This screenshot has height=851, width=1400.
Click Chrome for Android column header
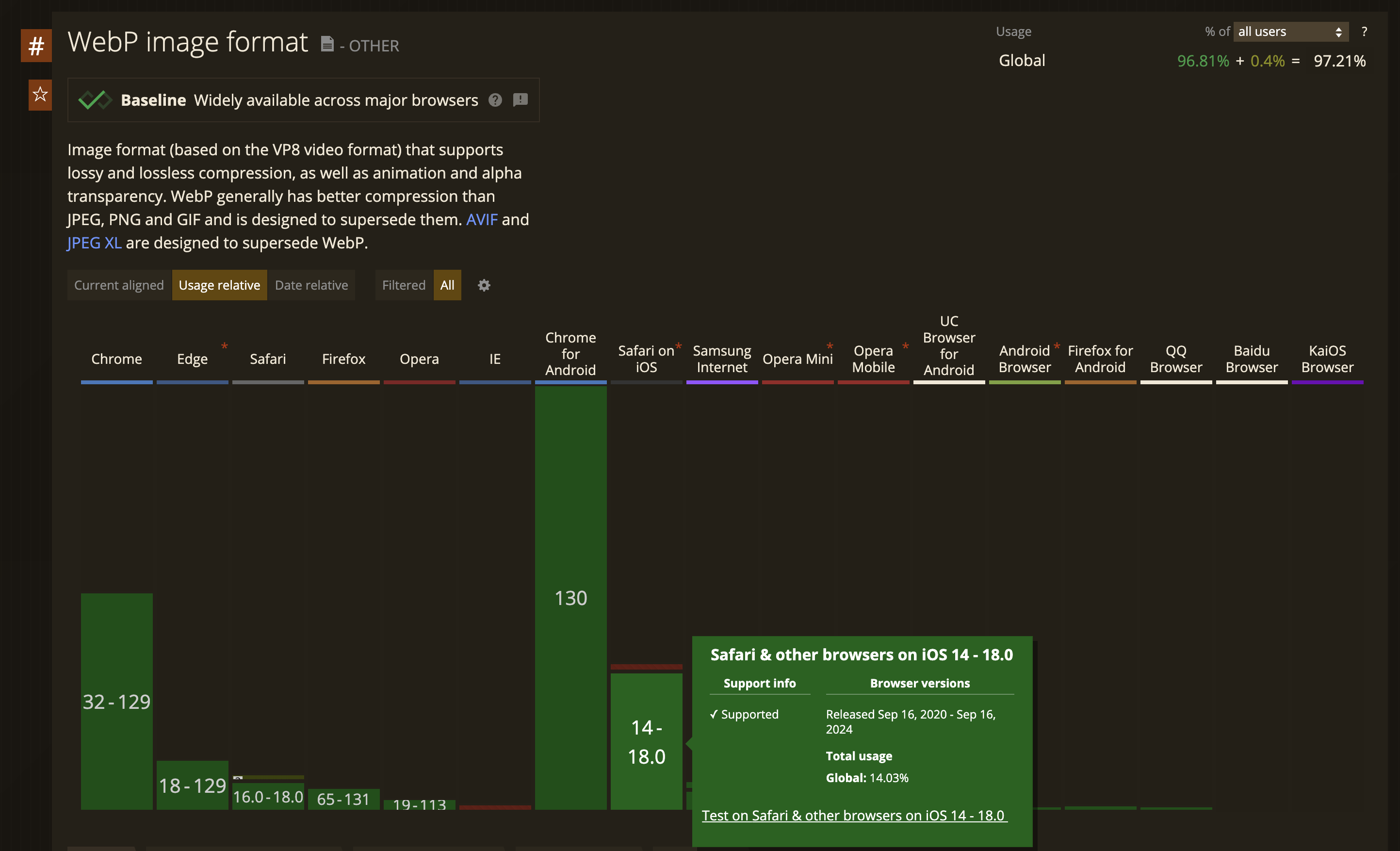pyautogui.click(x=570, y=353)
